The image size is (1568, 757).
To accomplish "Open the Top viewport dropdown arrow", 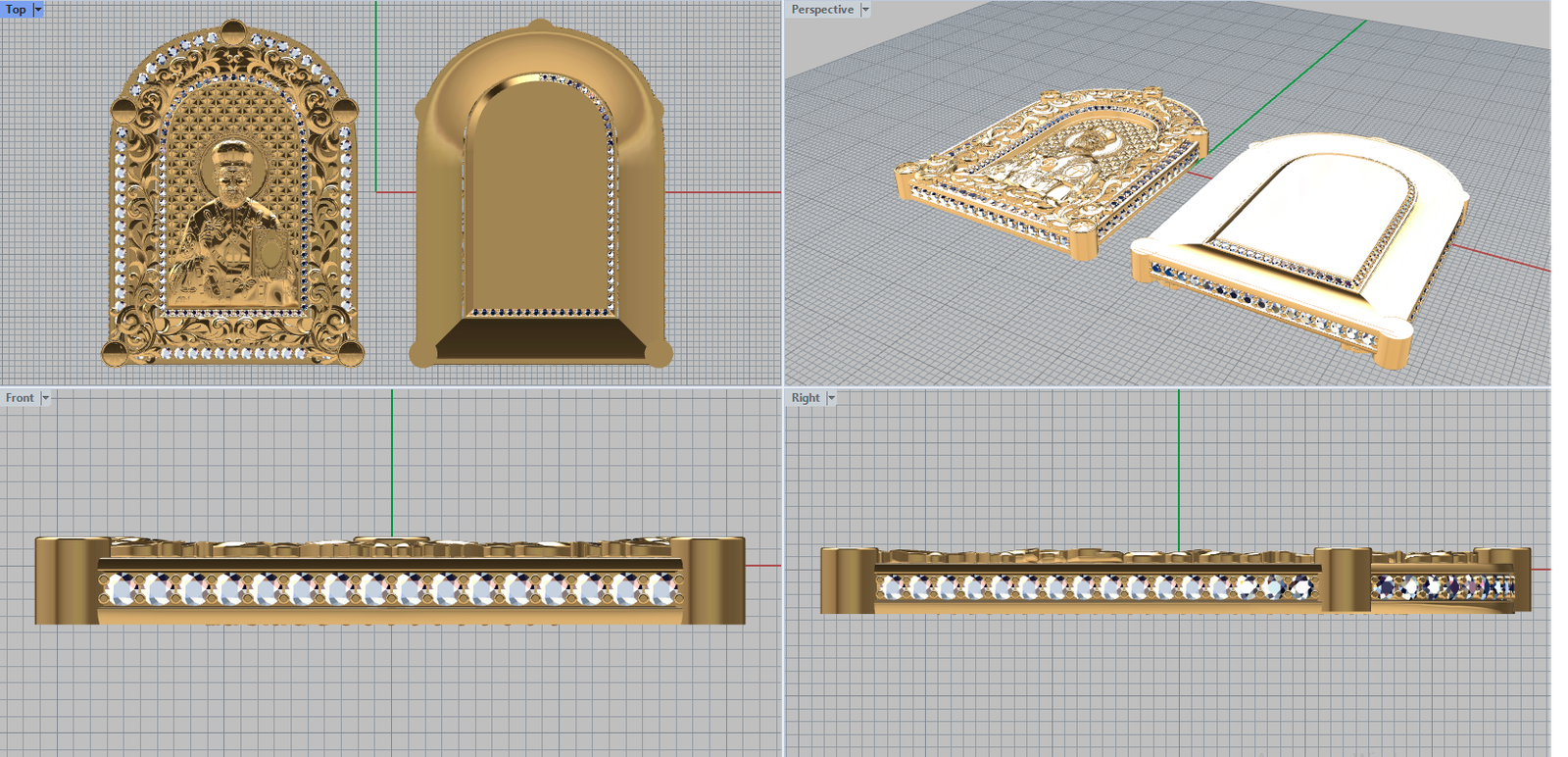I will pyautogui.click(x=38, y=9).
